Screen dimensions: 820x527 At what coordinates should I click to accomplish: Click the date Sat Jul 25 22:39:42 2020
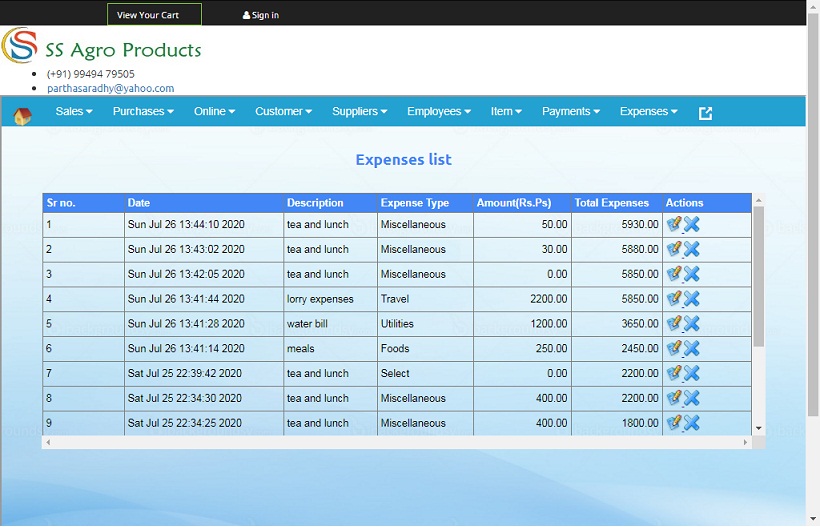(x=185, y=373)
